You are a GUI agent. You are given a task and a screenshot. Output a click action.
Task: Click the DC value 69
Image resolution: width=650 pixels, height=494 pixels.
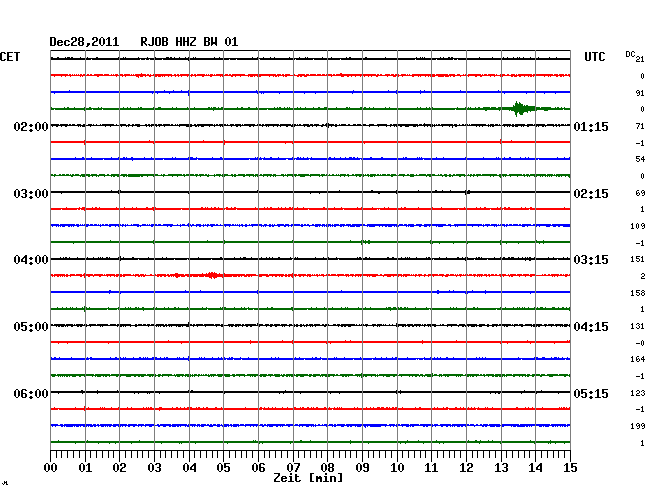[x=640, y=193]
